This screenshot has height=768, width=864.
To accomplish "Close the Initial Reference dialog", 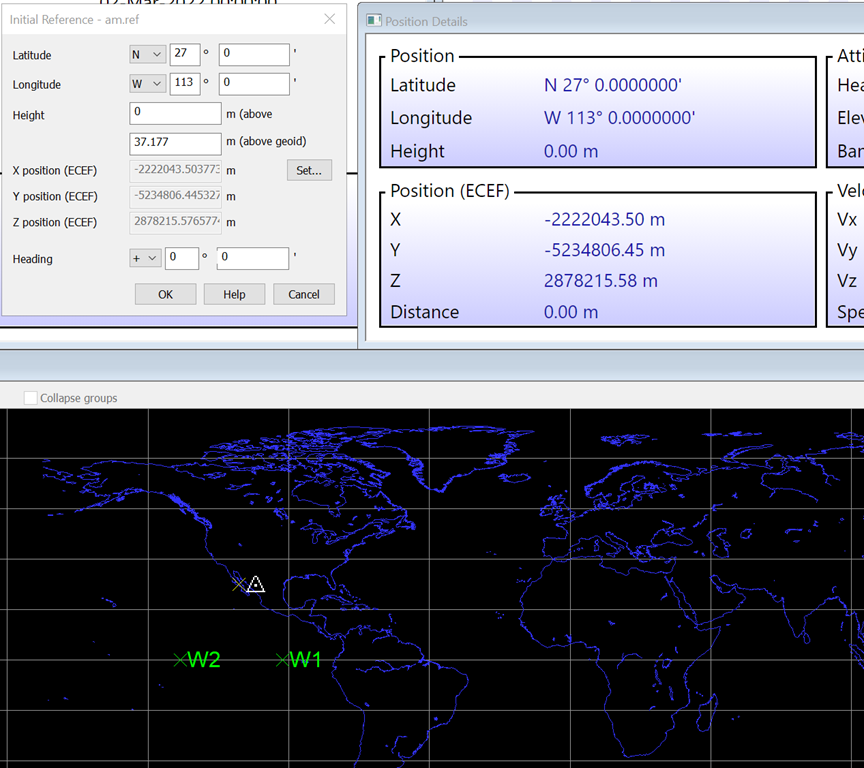I will [330, 19].
